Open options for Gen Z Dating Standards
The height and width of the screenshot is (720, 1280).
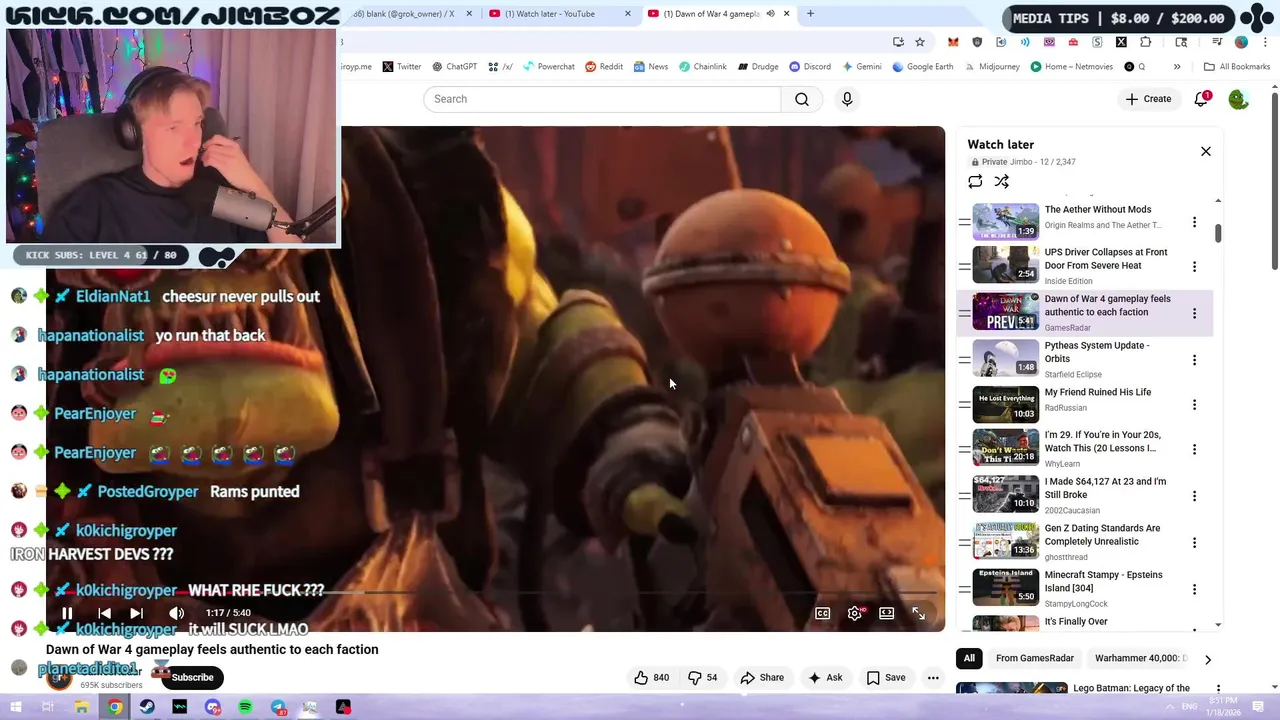point(1194,543)
